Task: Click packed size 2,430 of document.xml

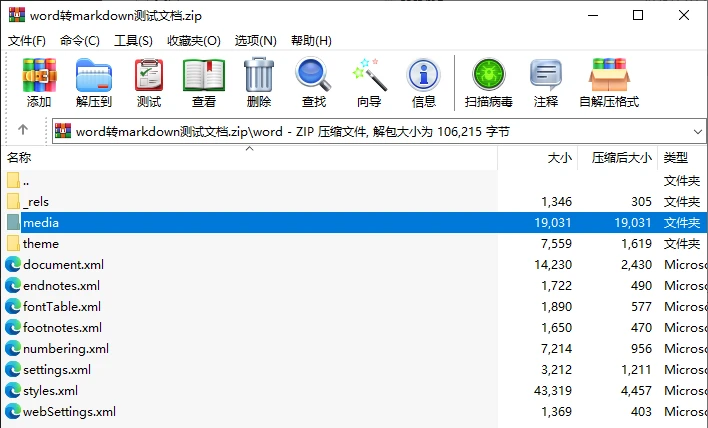Action: (636, 265)
